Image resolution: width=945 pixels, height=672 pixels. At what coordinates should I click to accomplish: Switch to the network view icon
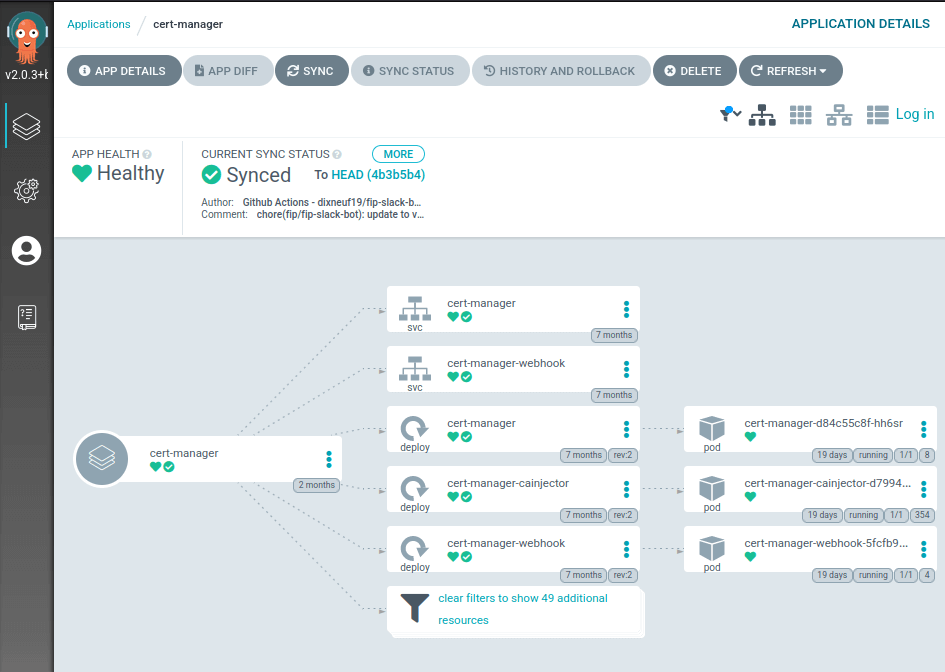[839, 115]
